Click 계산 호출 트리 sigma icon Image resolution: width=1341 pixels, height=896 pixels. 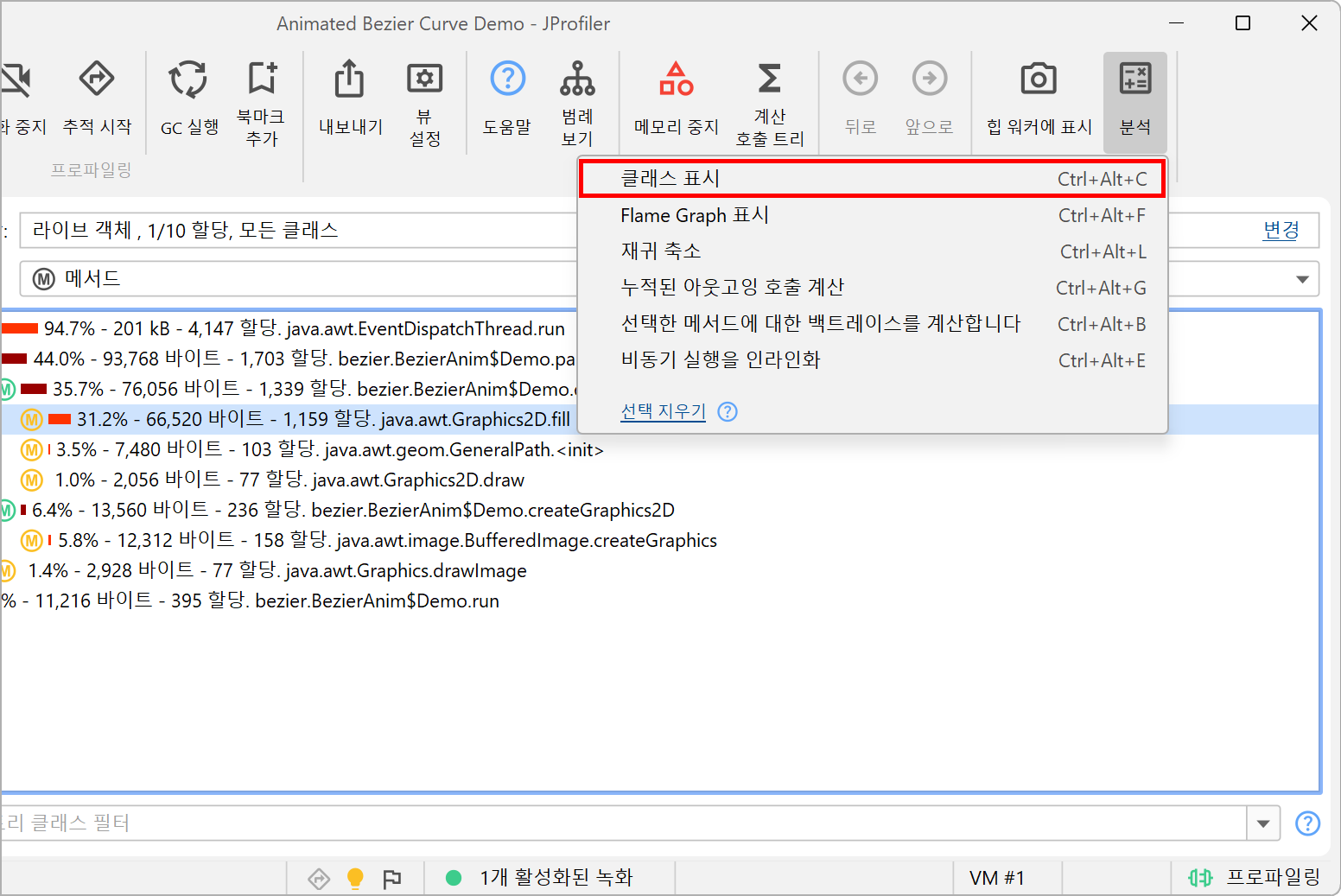pyautogui.click(x=769, y=80)
